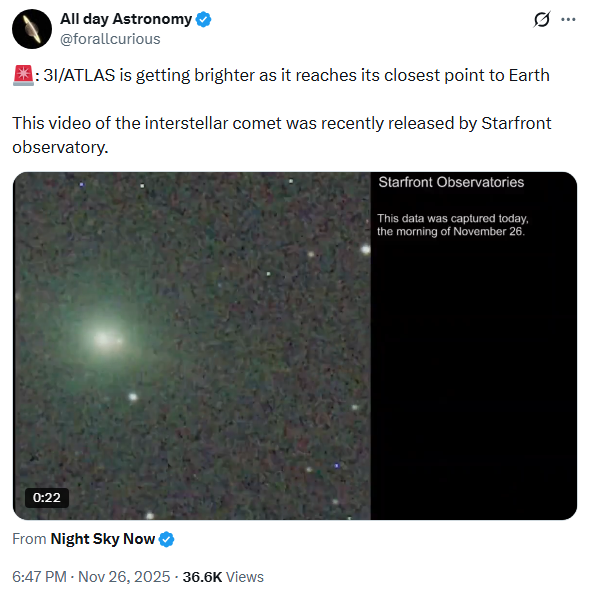This screenshot has width=591, height=595.
Task: Click the Night Sky Now verified badge
Action: click(166, 539)
